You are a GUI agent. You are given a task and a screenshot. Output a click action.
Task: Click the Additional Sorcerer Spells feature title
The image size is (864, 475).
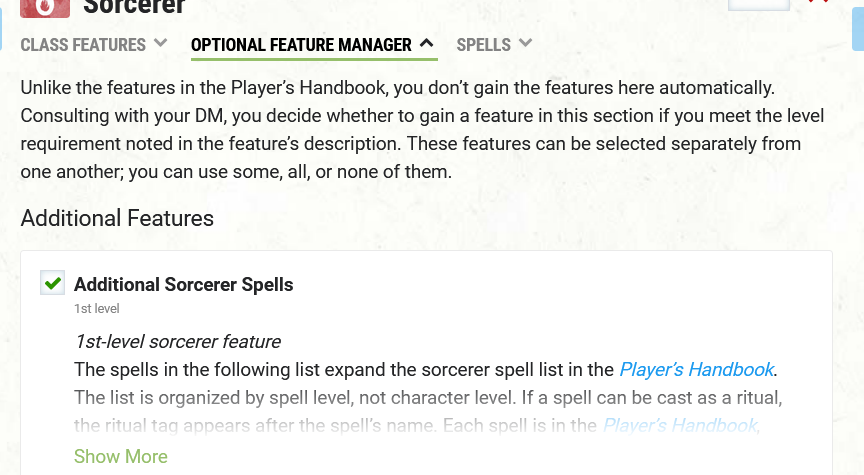point(183,284)
